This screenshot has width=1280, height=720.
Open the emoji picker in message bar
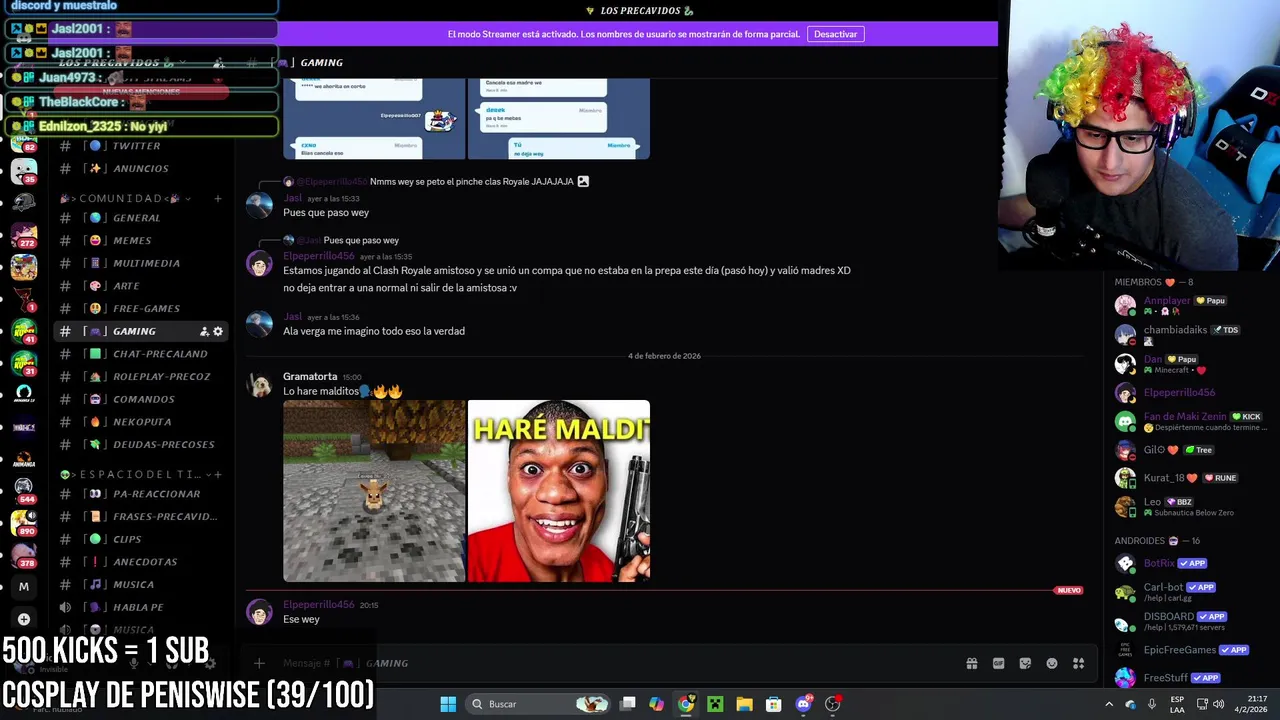pyautogui.click(x=1052, y=663)
